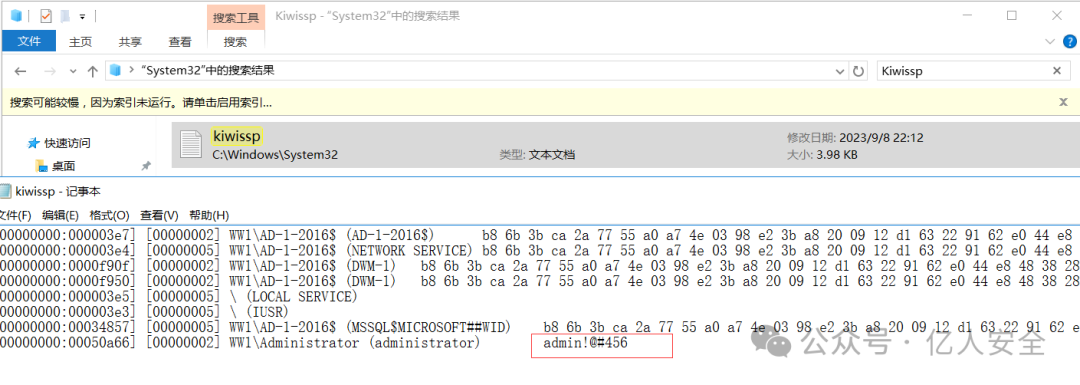Image resolution: width=1080 pixels, height=385 pixels.
Task: Maximize the Explorer window
Action: pos(1012,15)
